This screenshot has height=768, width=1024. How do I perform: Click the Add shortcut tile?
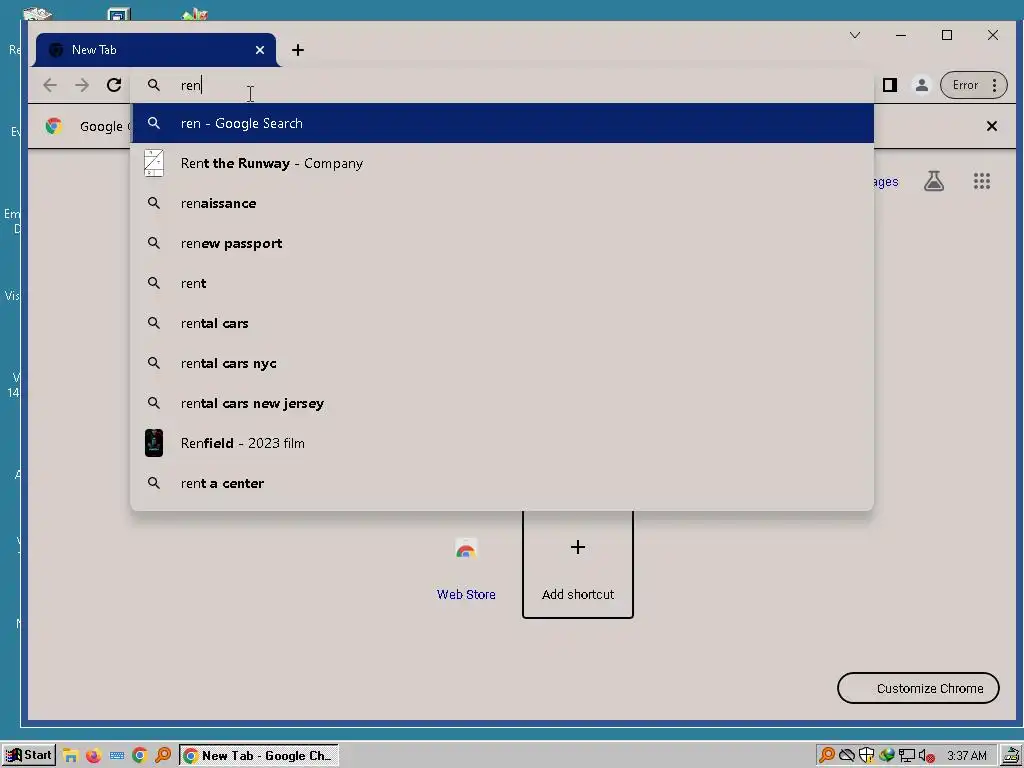(578, 565)
